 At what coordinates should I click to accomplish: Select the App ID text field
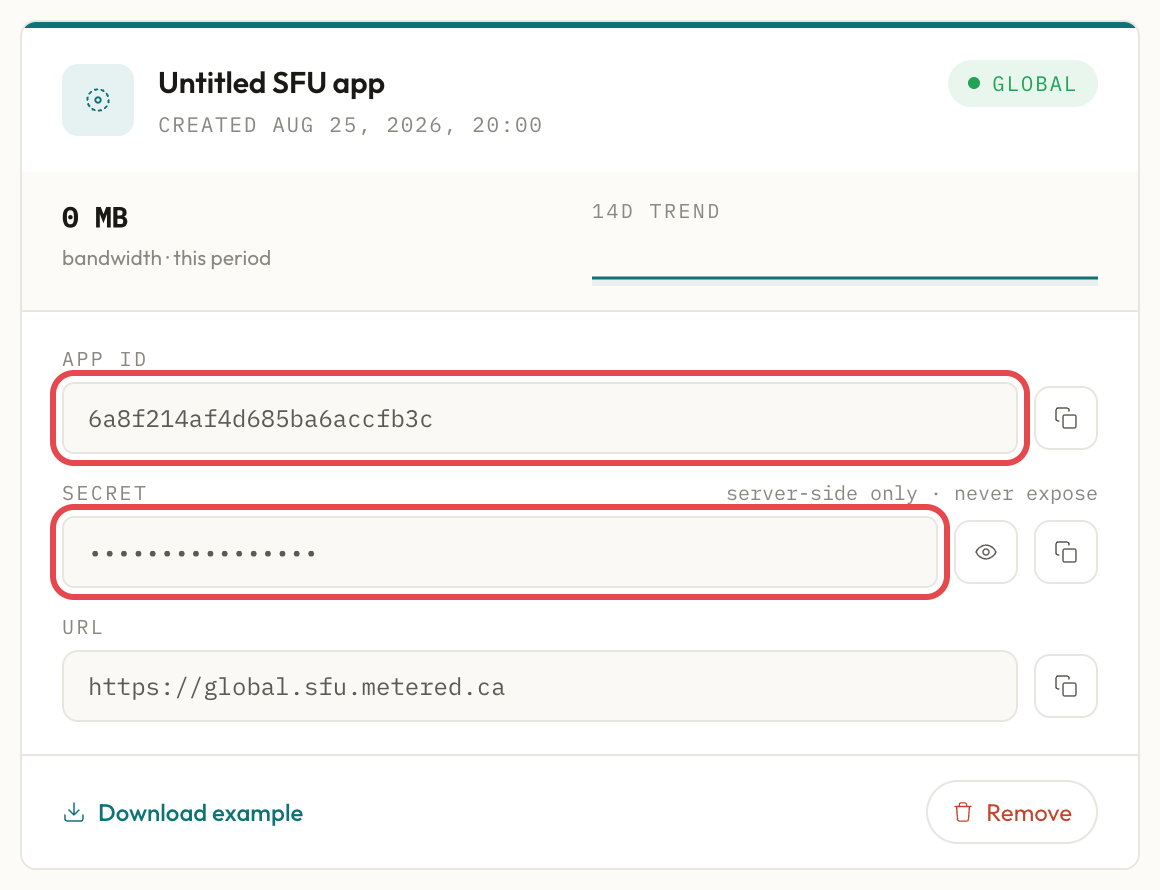pos(540,418)
